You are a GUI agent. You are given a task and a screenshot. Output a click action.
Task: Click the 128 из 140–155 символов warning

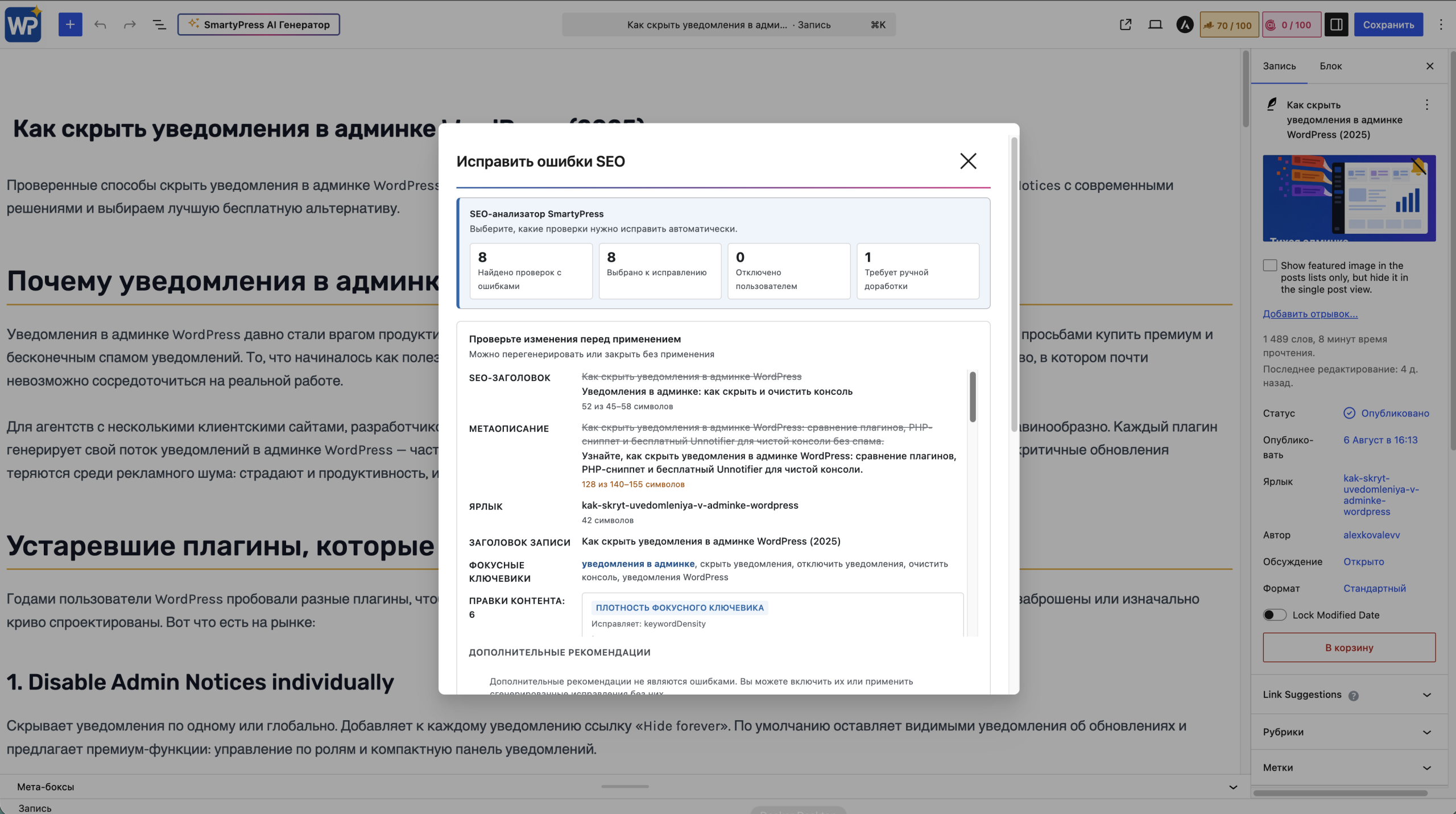[632, 484]
